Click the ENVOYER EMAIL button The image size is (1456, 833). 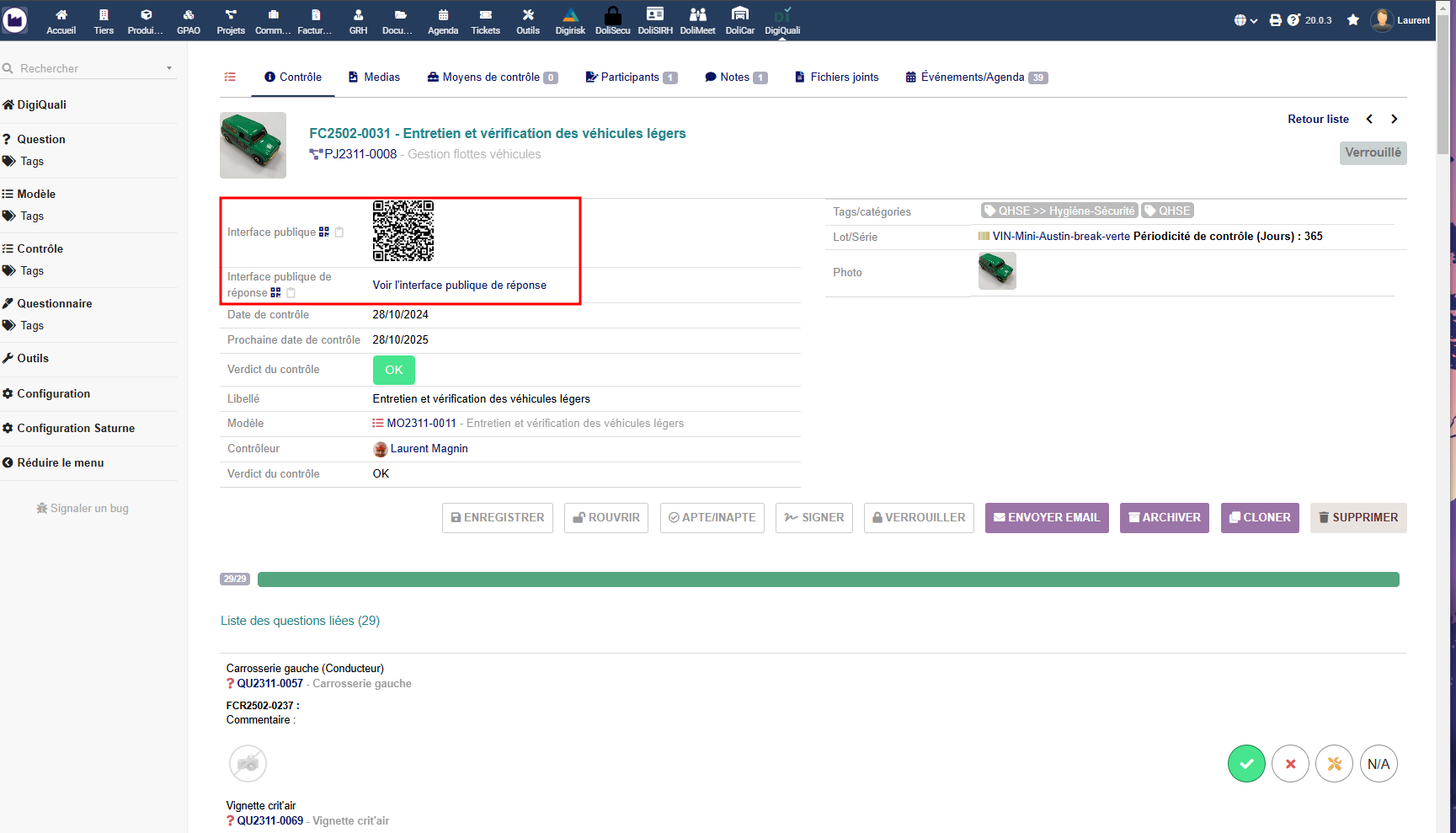tap(1047, 518)
